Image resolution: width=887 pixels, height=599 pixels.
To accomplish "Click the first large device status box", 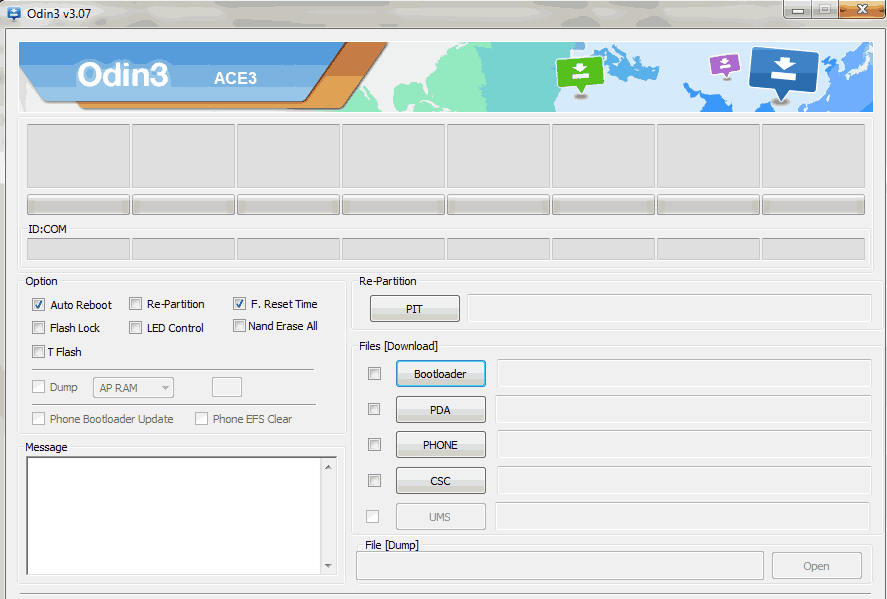I will tap(79, 156).
